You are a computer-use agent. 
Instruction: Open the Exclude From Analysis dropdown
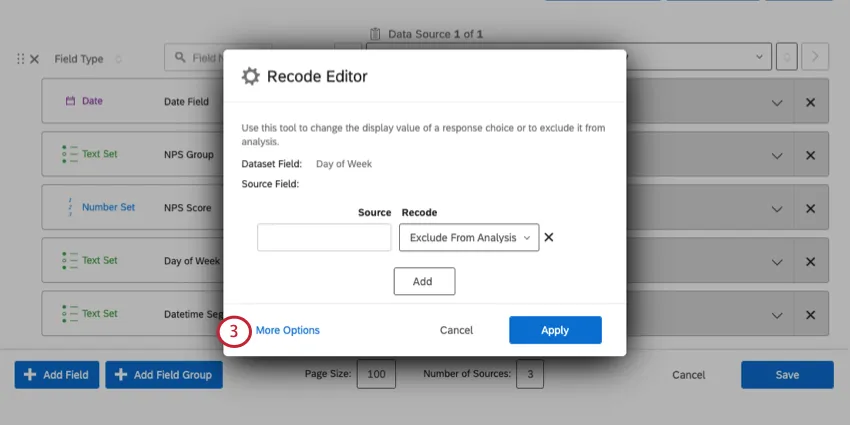click(x=469, y=237)
